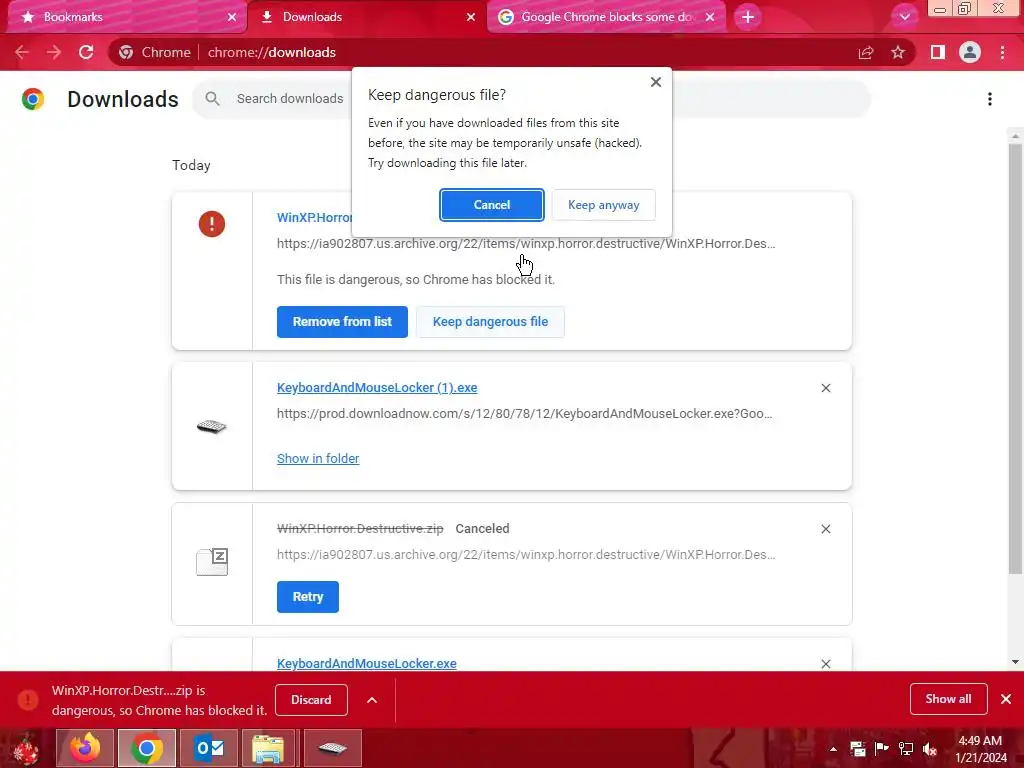This screenshot has width=1024, height=768.
Task: Click the muted volume tray icon
Action: point(930,749)
